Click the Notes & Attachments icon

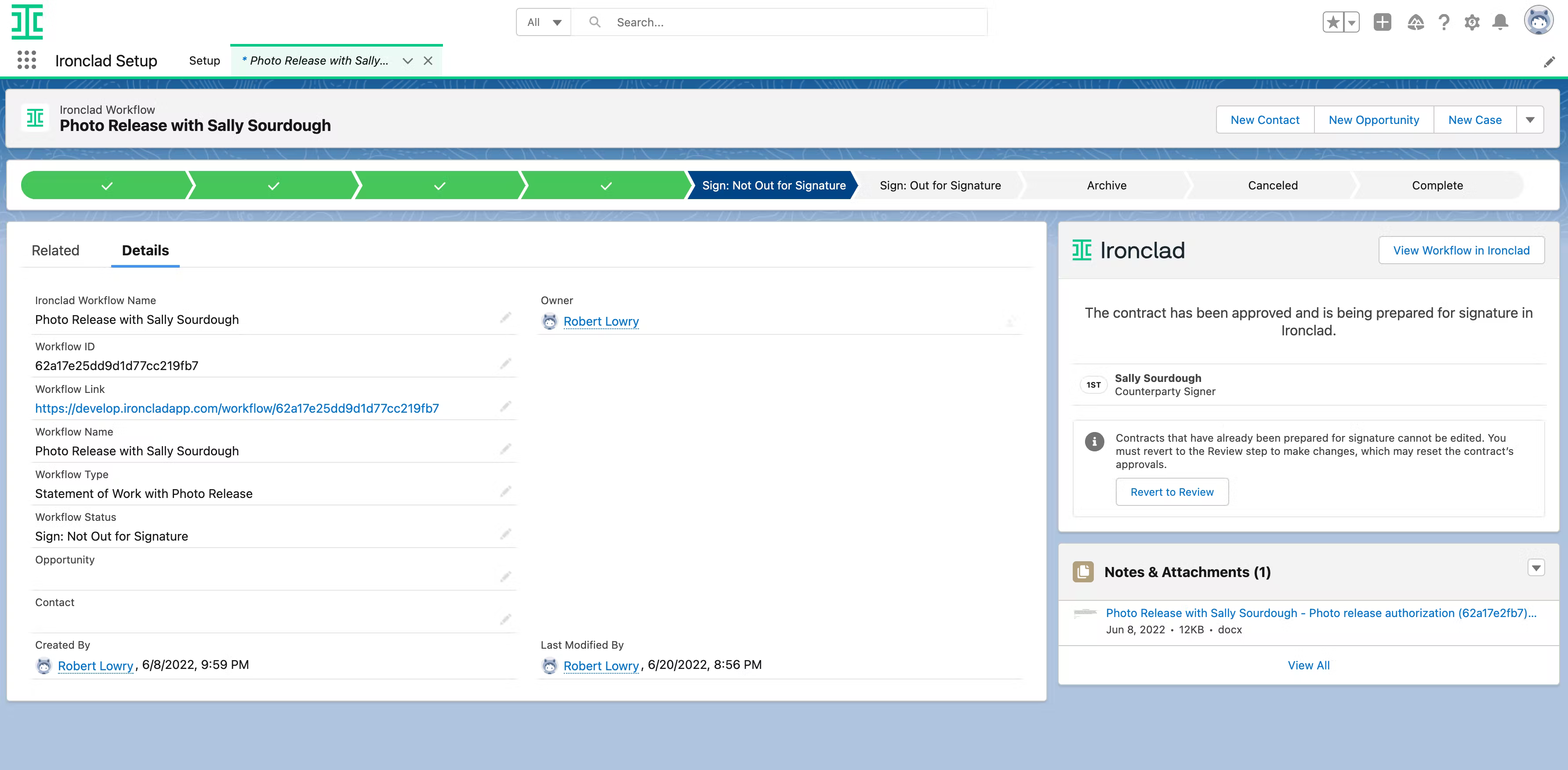coord(1083,571)
